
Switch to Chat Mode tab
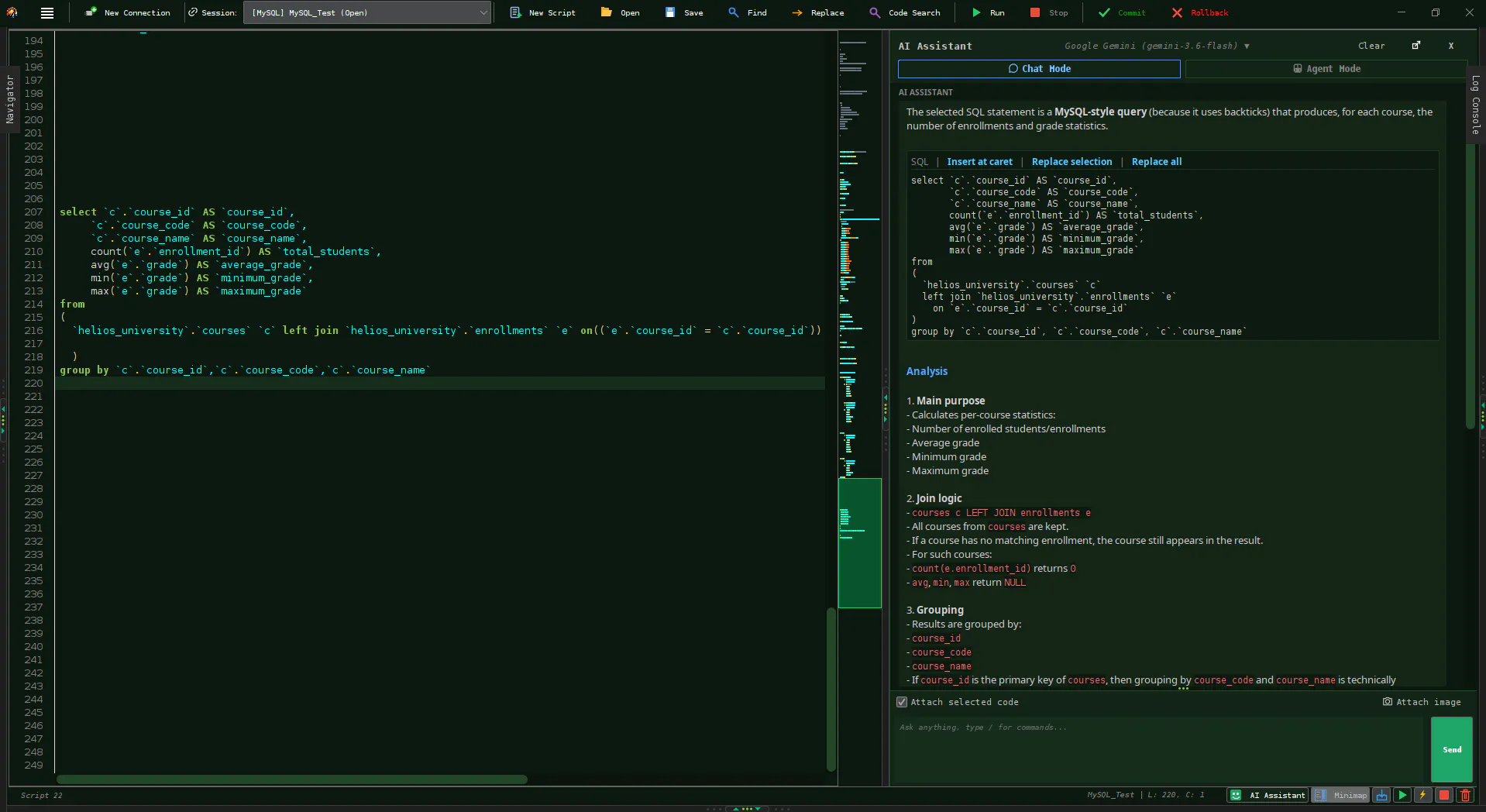pyautogui.click(x=1039, y=69)
